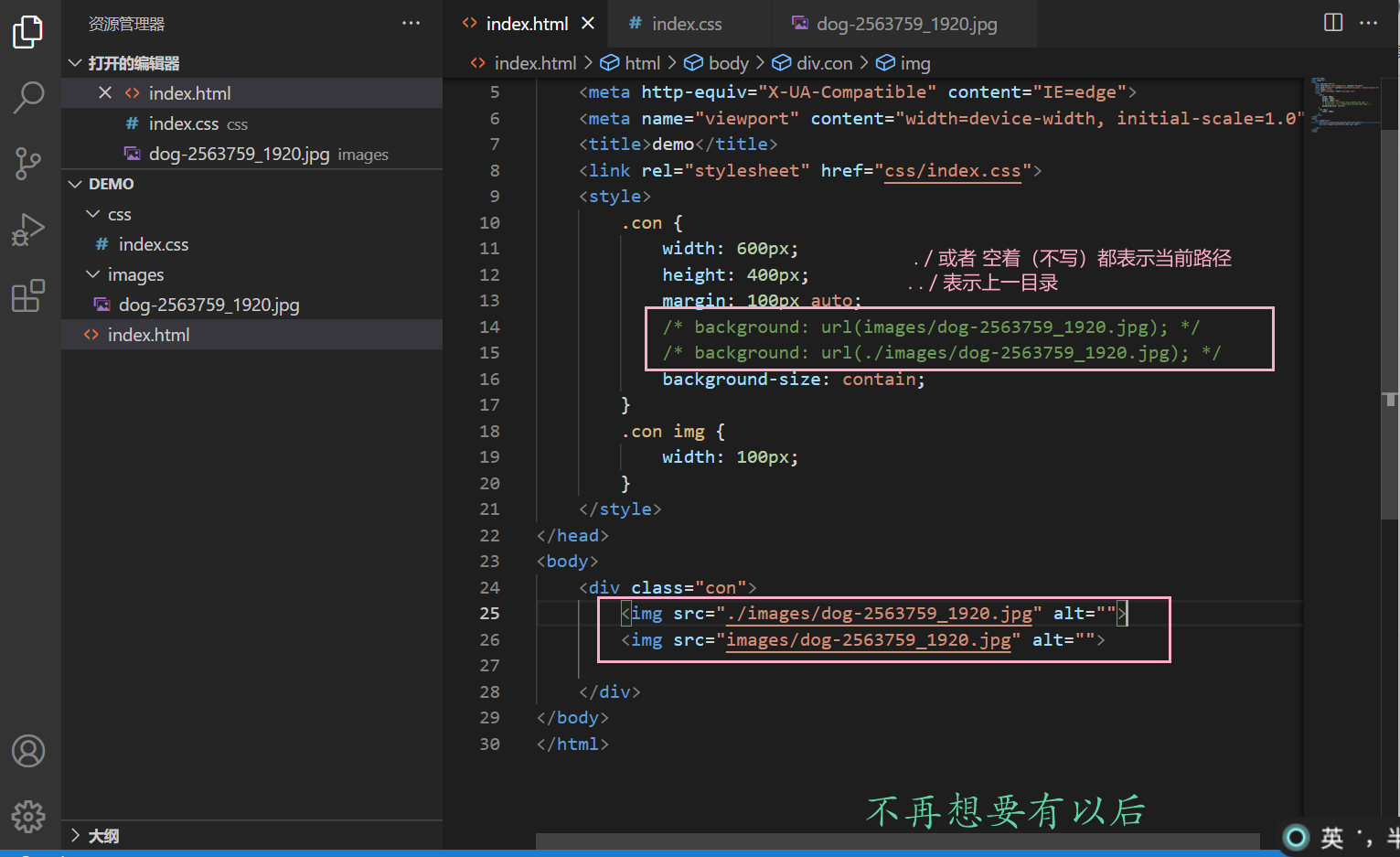This screenshot has height=857, width=1400.
Task: Expand the 大纲 outline section
Action: [75, 834]
